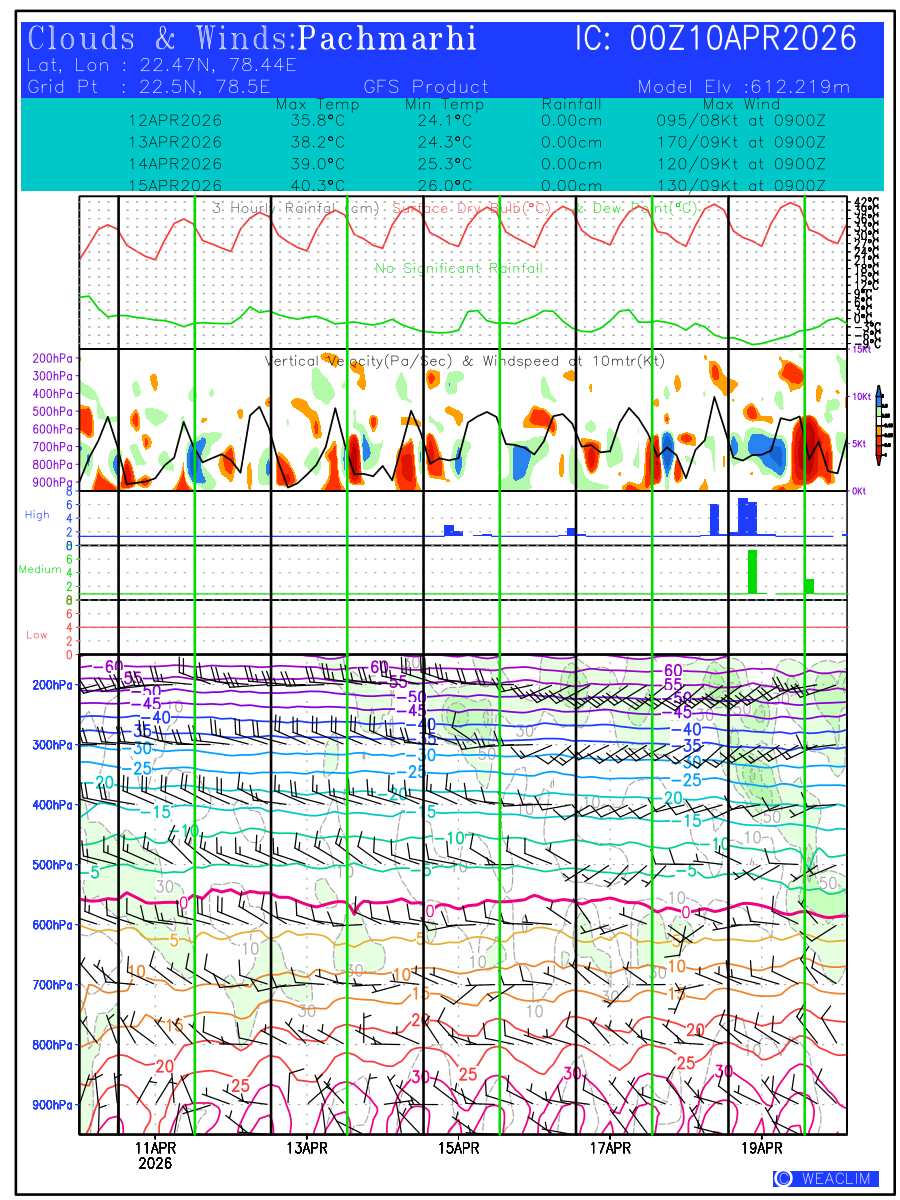Select the IC: 00Z10APR2026 timestamp
This screenshot has width=900, height=1200.
click(716, 39)
